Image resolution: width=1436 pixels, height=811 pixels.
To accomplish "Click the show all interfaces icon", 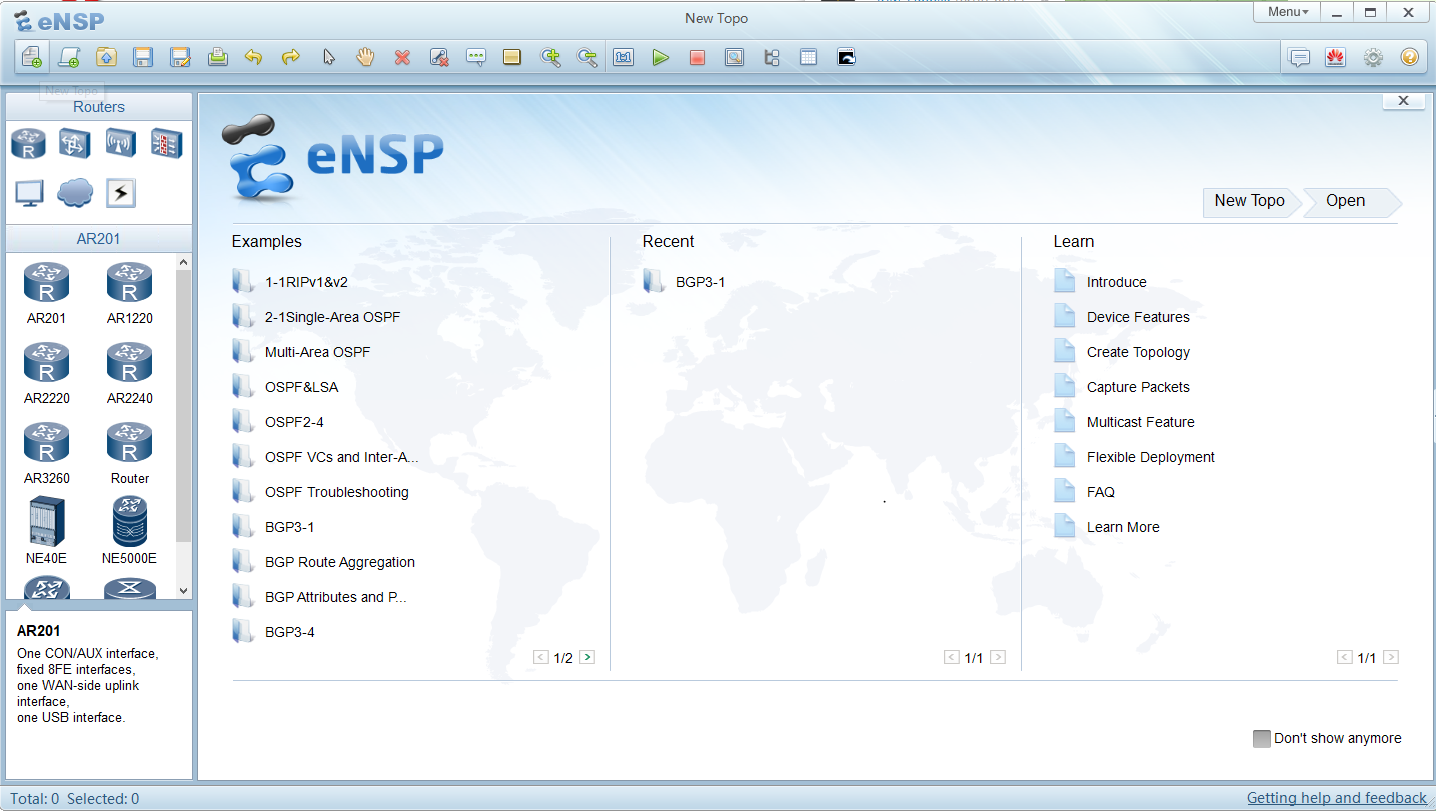I will (x=771, y=58).
